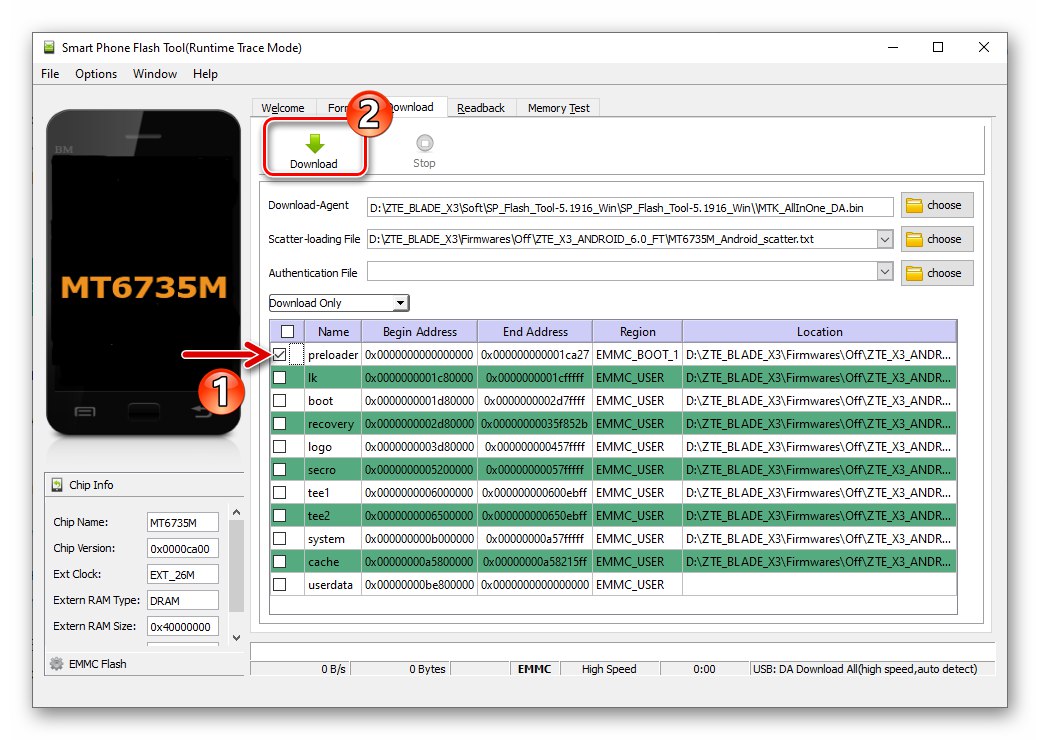
Task: Click the preloader Location cell
Action: click(x=819, y=355)
